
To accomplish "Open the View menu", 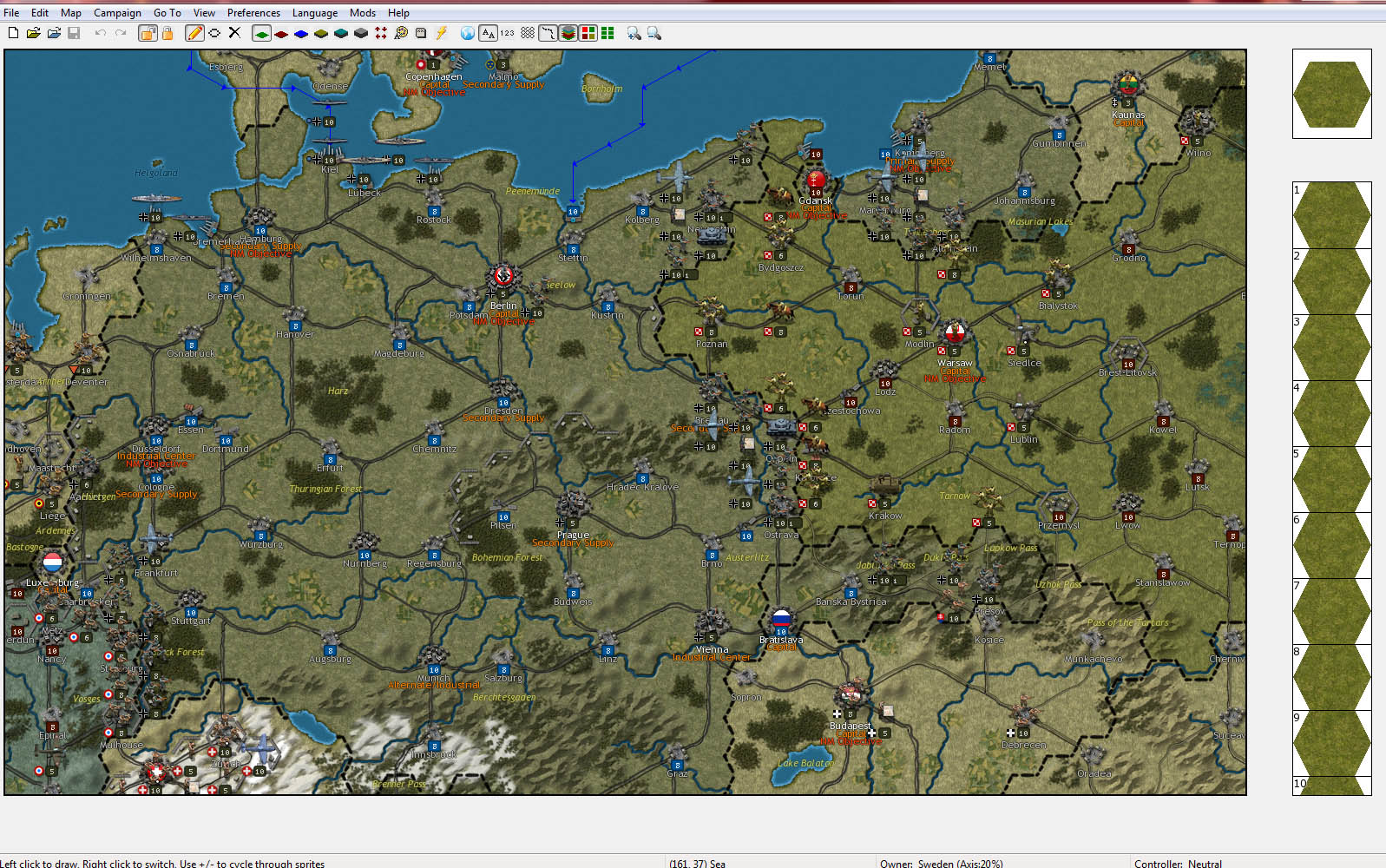I will click(x=204, y=13).
